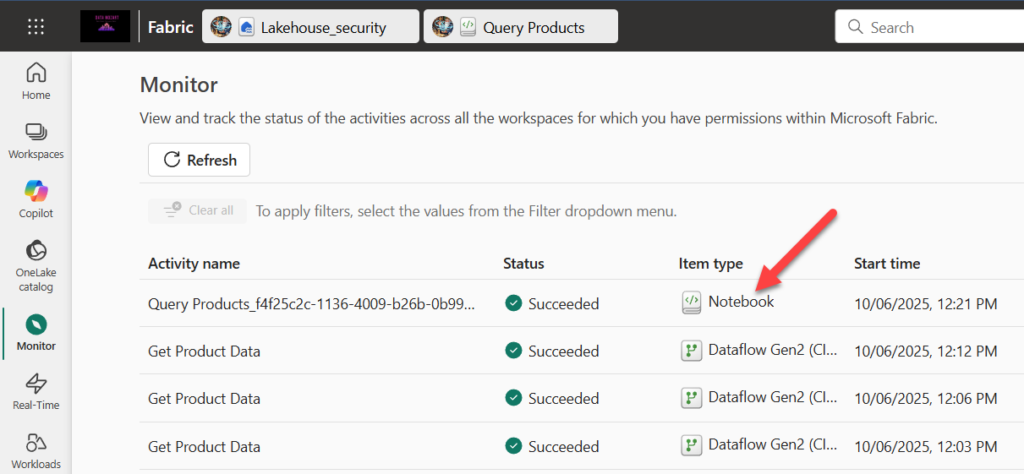The width and height of the screenshot is (1024, 474).
Task: Open the app launcher waffle icon
Action: (x=36, y=27)
